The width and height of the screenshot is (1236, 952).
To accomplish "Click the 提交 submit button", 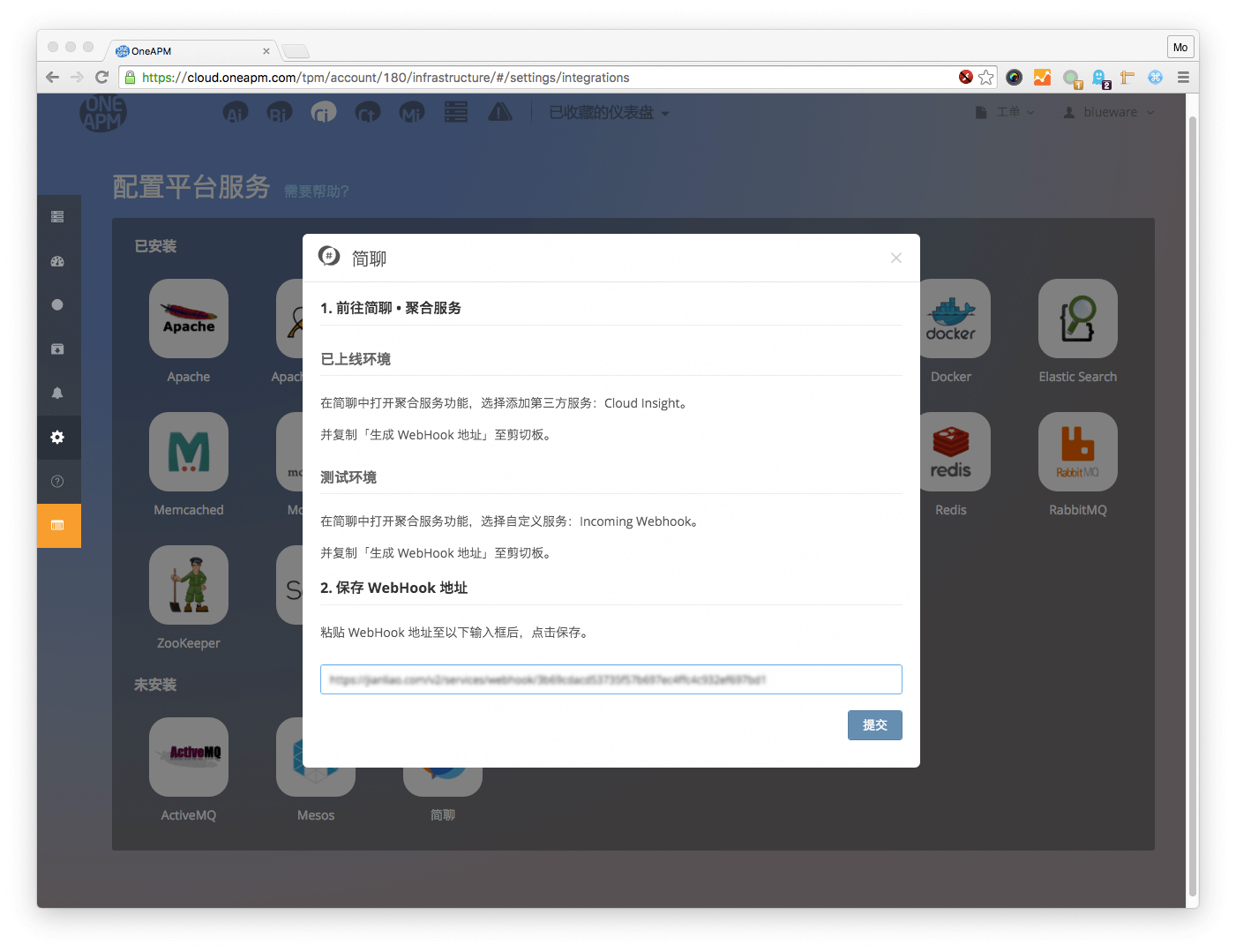I will (875, 725).
